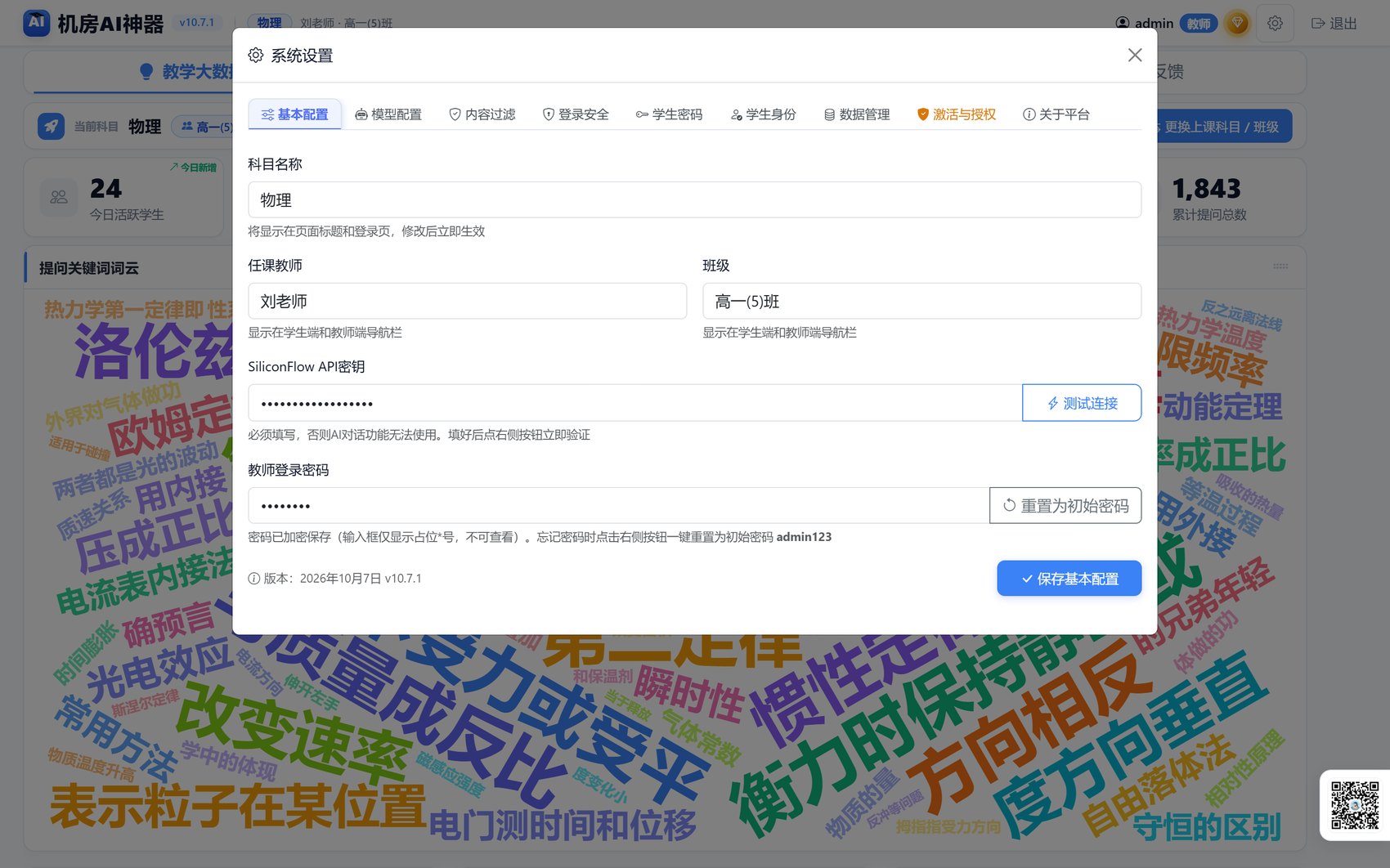The height and width of the screenshot is (868, 1390).
Task: Click the info icon on 关于平台
Action: point(1029,115)
